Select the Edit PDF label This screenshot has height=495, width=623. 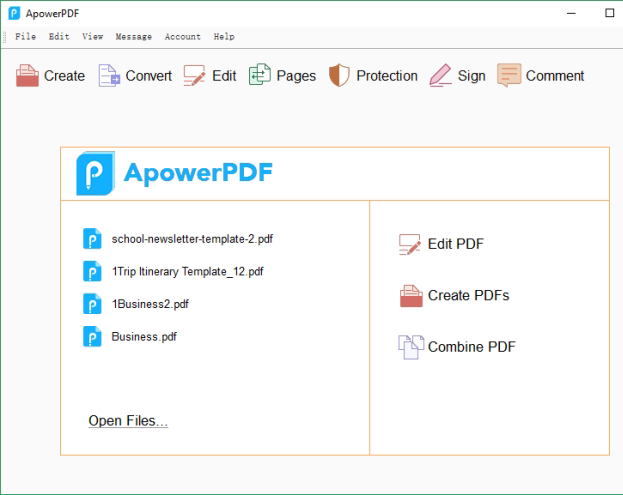point(456,244)
